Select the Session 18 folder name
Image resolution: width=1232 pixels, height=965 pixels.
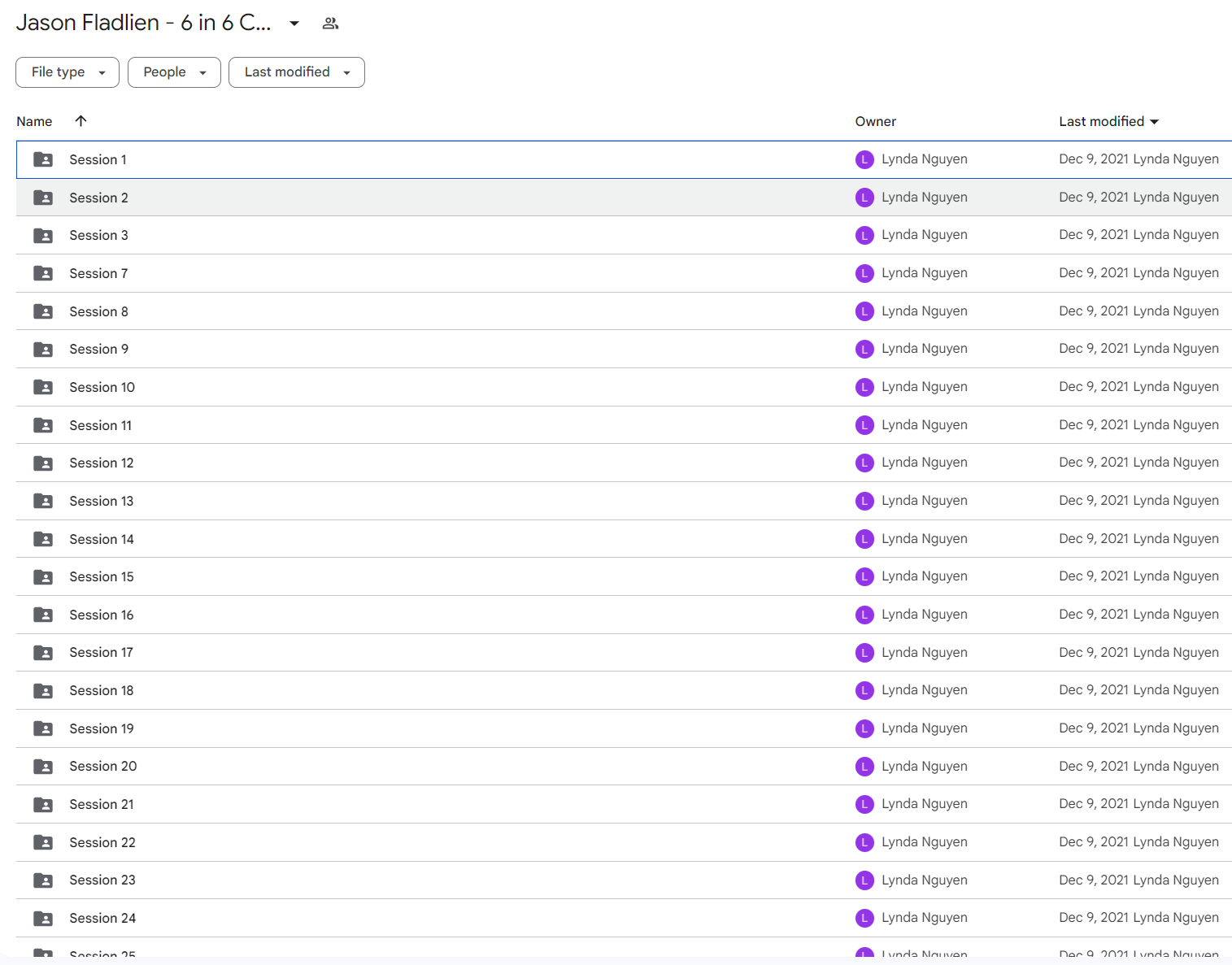pos(101,690)
